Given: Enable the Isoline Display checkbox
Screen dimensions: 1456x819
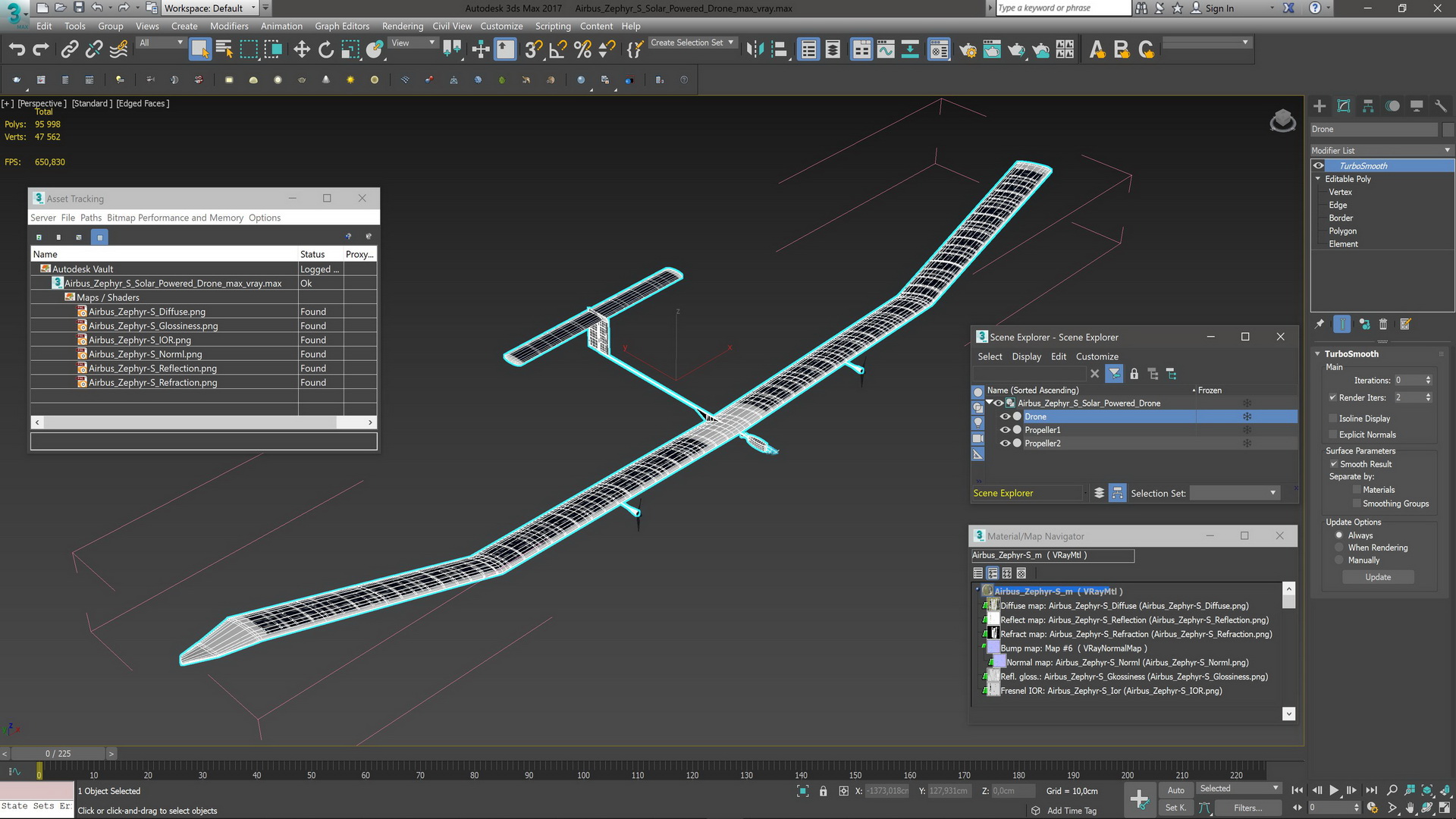Looking at the screenshot, I should (x=1332, y=419).
